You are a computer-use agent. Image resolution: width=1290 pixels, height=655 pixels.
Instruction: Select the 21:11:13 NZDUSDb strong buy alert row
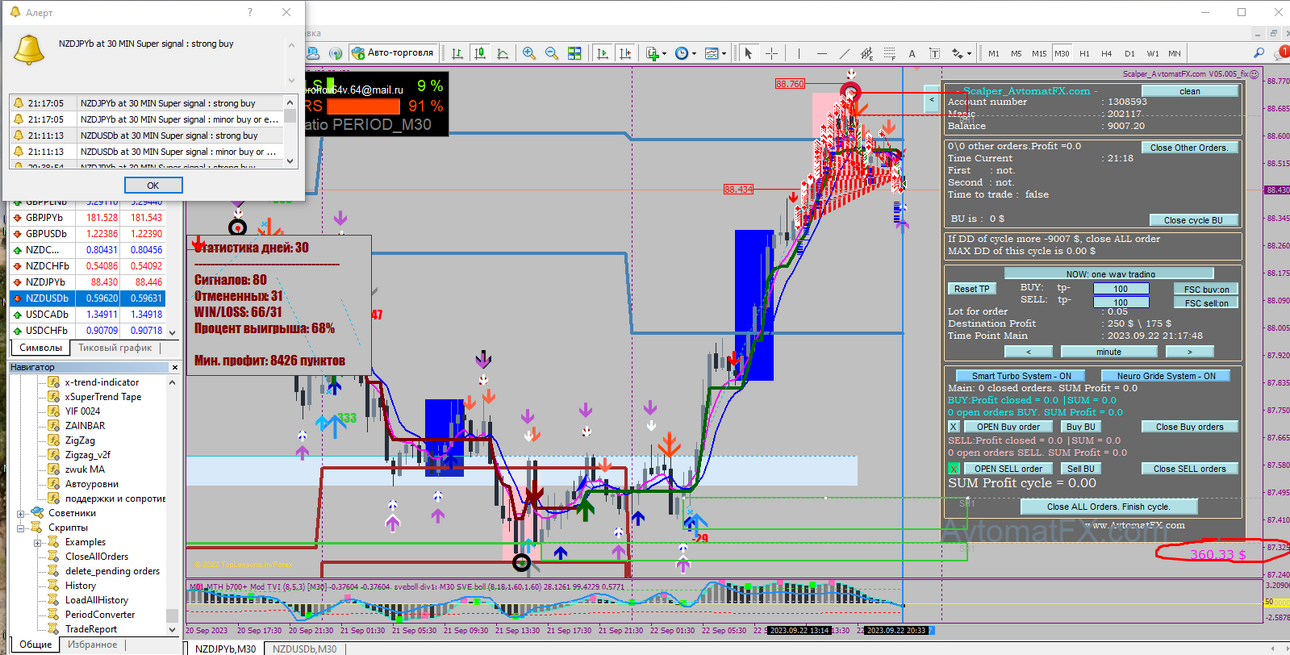[x=147, y=135]
